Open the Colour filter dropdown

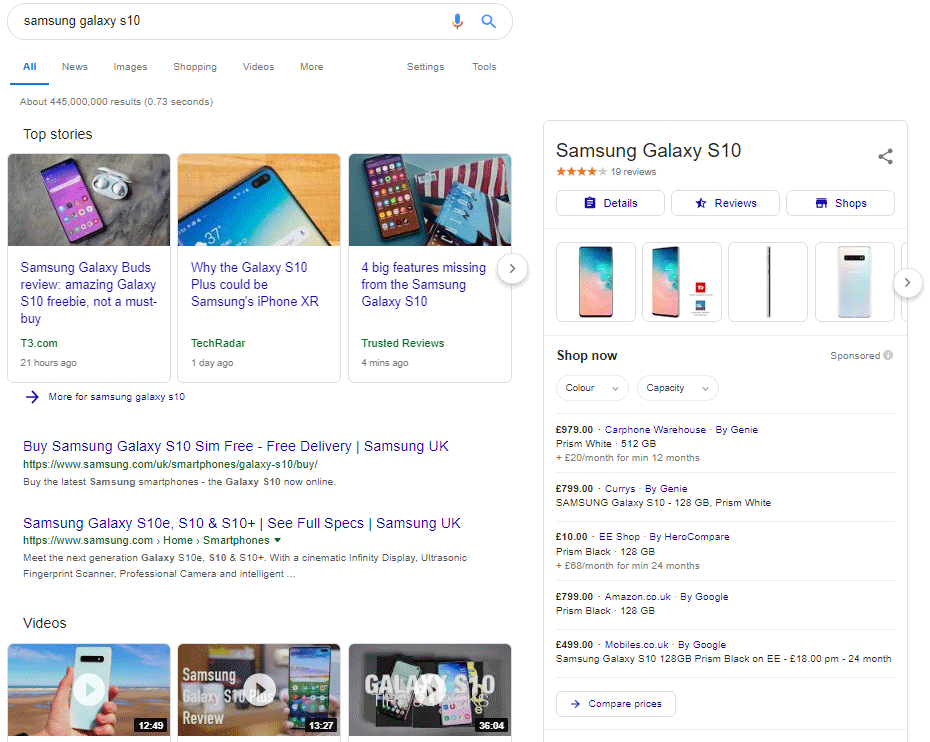[x=592, y=388]
